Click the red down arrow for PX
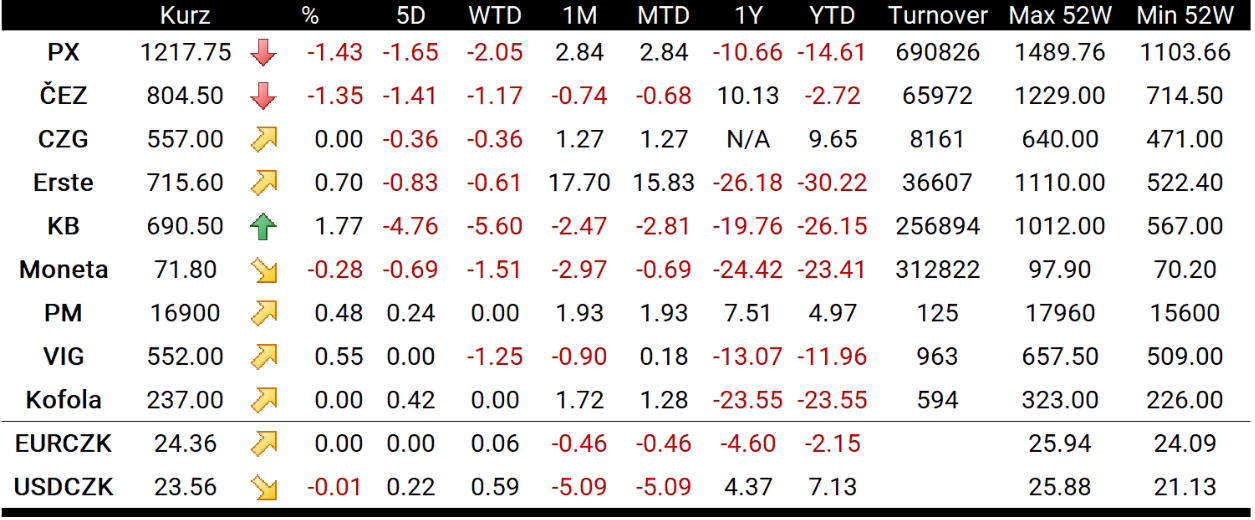The image size is (1255, 520). click(263, 53)
